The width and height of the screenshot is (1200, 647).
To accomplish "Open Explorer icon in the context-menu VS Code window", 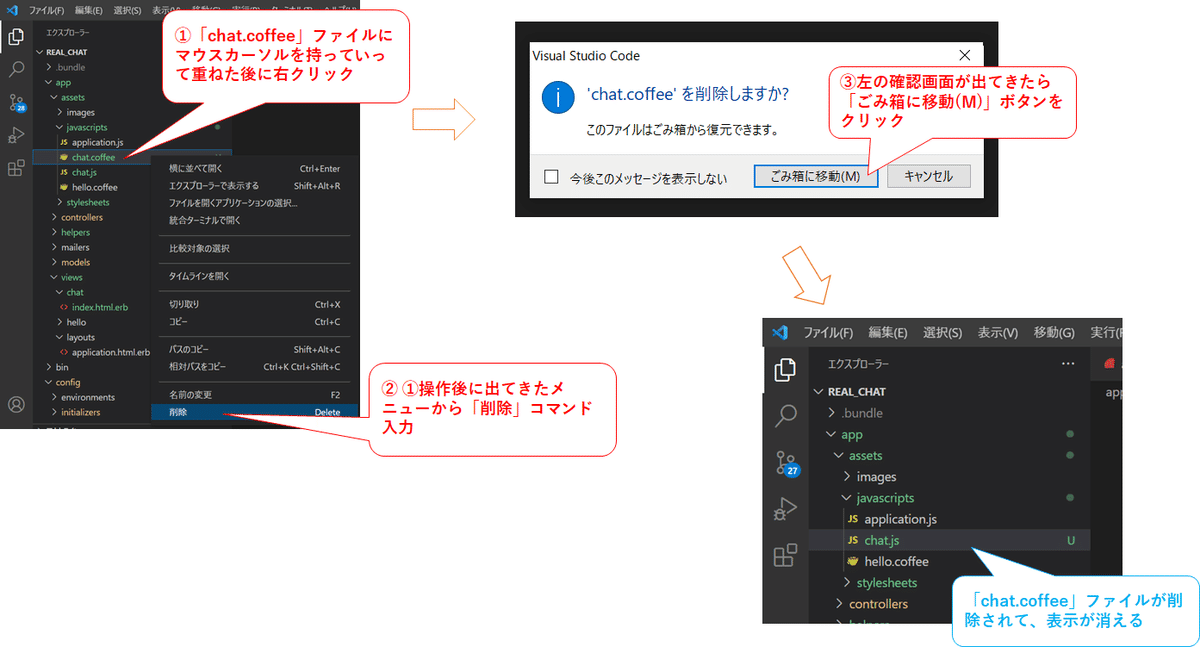I will (x=15, y=37).
